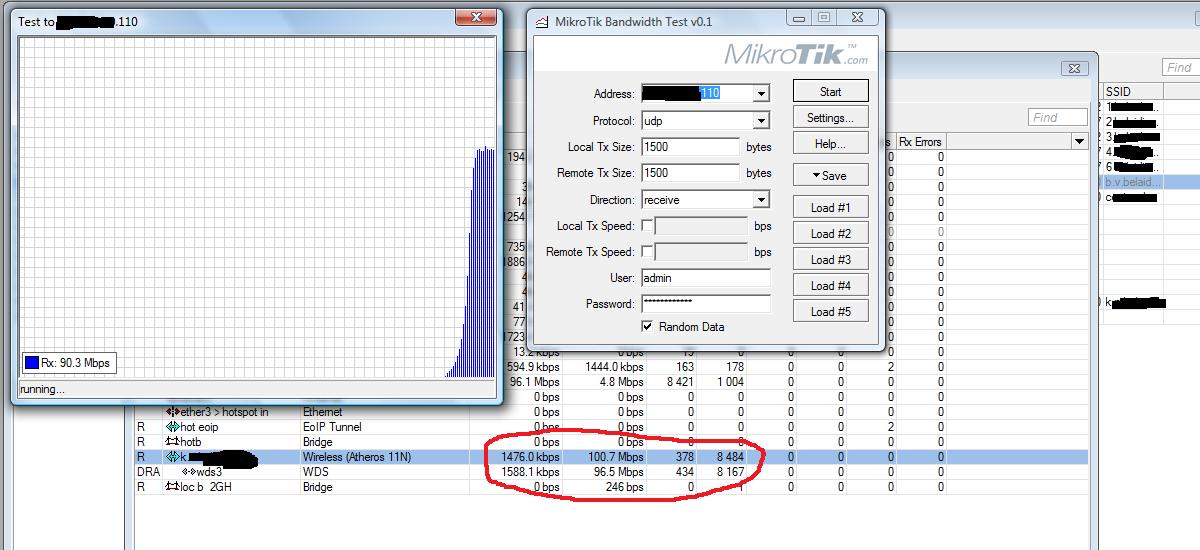The height and width of the screenshot is (550, 1200).
Task: Click the hot eoip tunnel icon
Action: [172, 427]
